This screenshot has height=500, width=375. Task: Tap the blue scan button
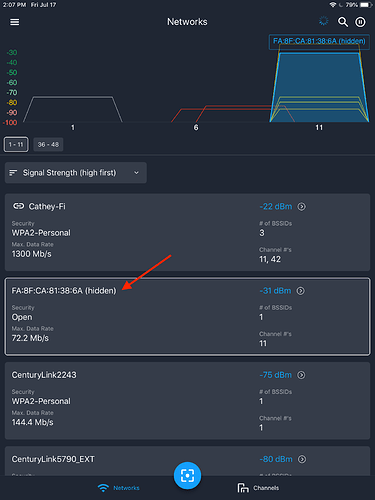(187, 475)
